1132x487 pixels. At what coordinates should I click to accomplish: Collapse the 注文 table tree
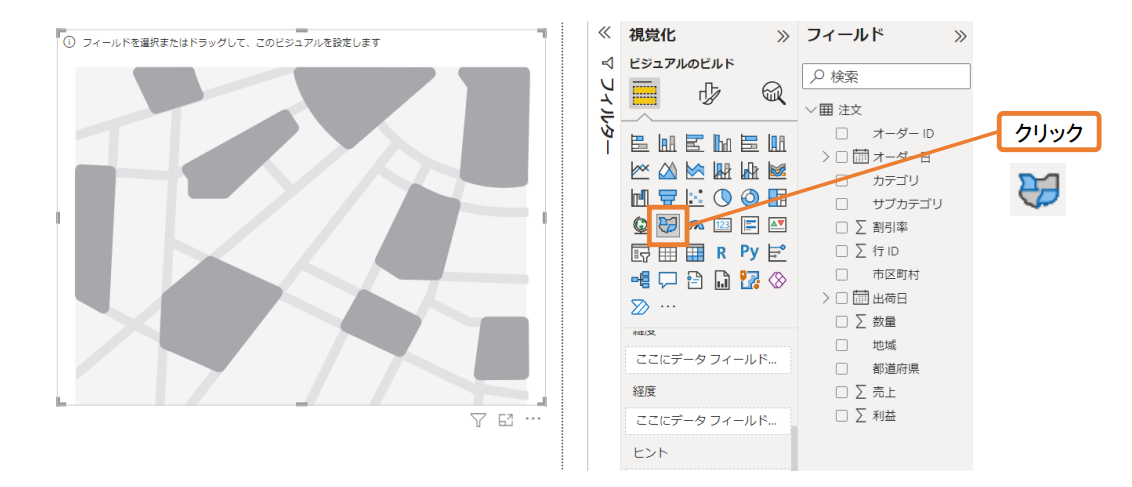811,110
